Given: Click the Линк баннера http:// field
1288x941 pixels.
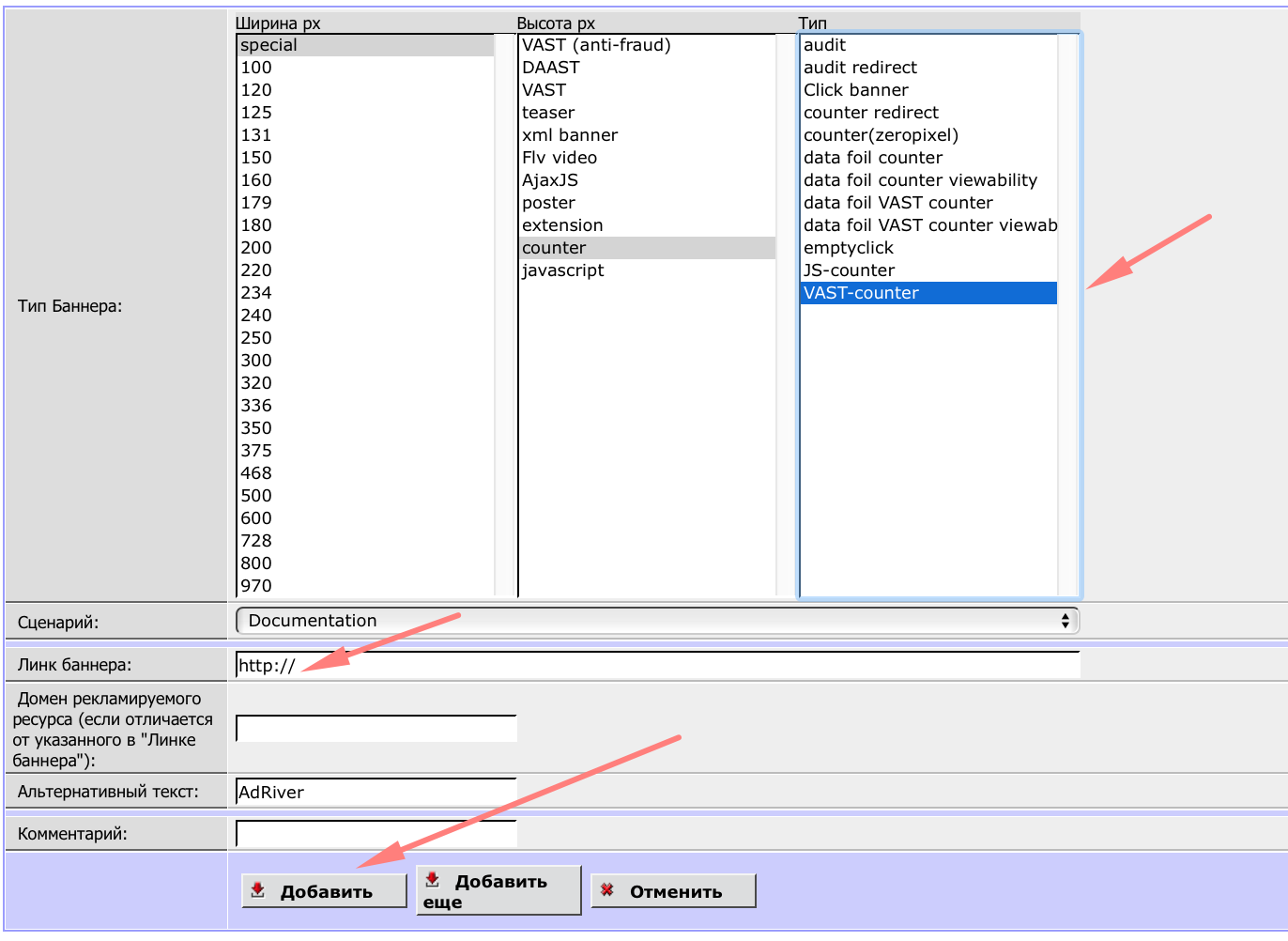Looking at the screenshot, I should pos(657,665).
